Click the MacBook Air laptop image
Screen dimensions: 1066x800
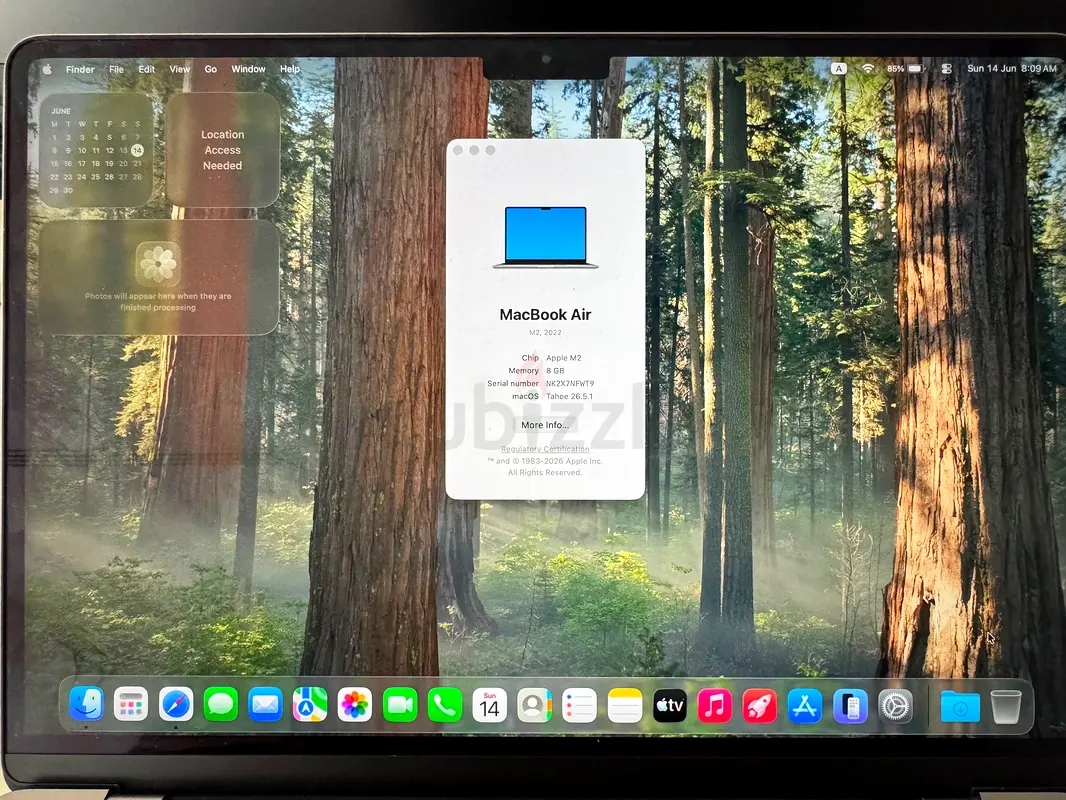[x=545, y=237]
